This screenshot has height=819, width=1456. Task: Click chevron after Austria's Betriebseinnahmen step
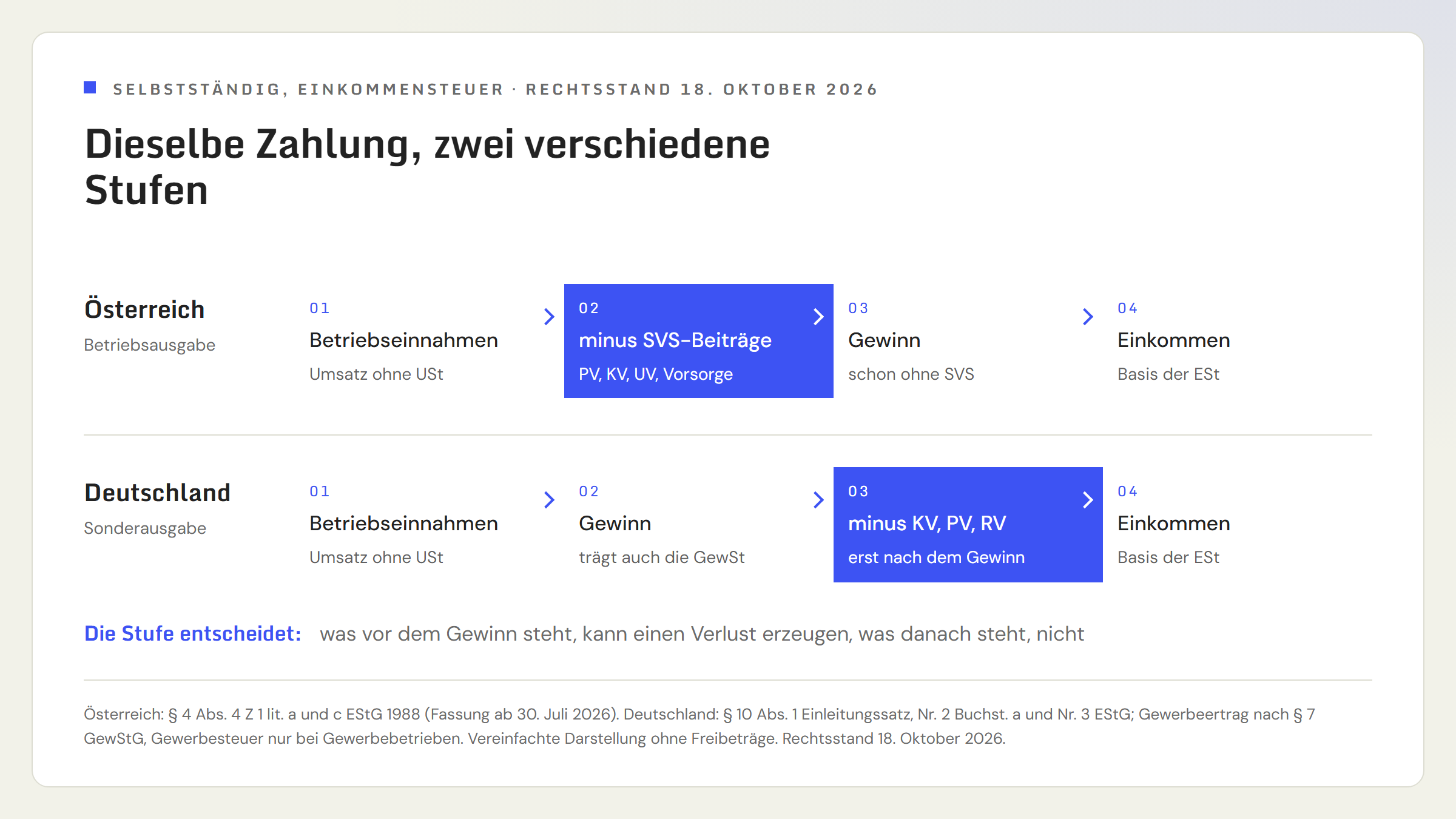pos(549,317)
